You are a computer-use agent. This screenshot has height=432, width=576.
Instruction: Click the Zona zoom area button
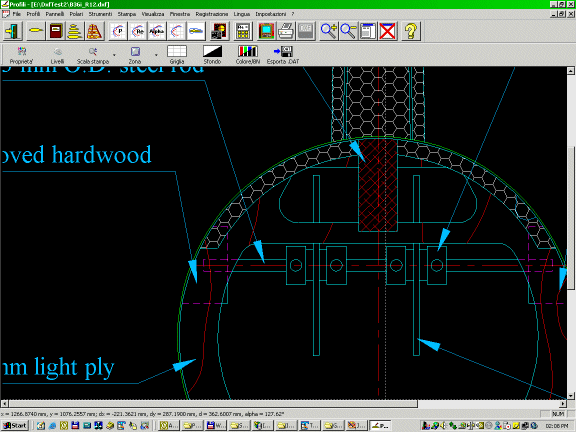135,55
